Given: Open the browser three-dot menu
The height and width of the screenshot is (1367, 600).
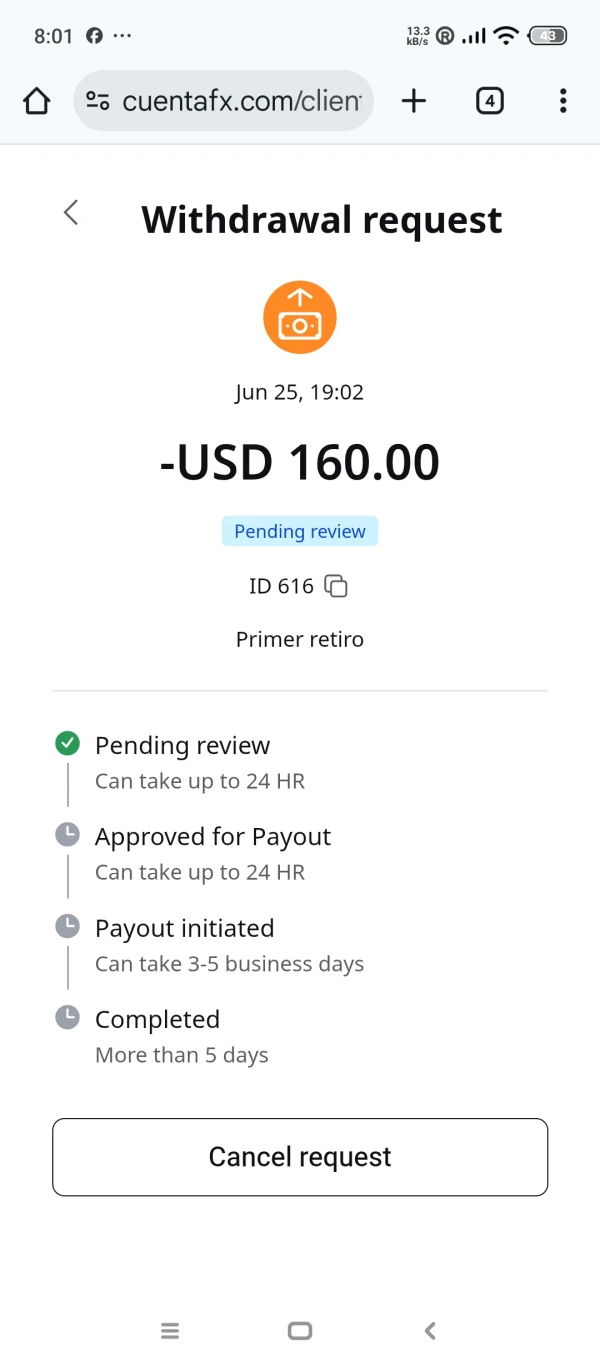Looking at the screenshot, I should tap(563, 100).
